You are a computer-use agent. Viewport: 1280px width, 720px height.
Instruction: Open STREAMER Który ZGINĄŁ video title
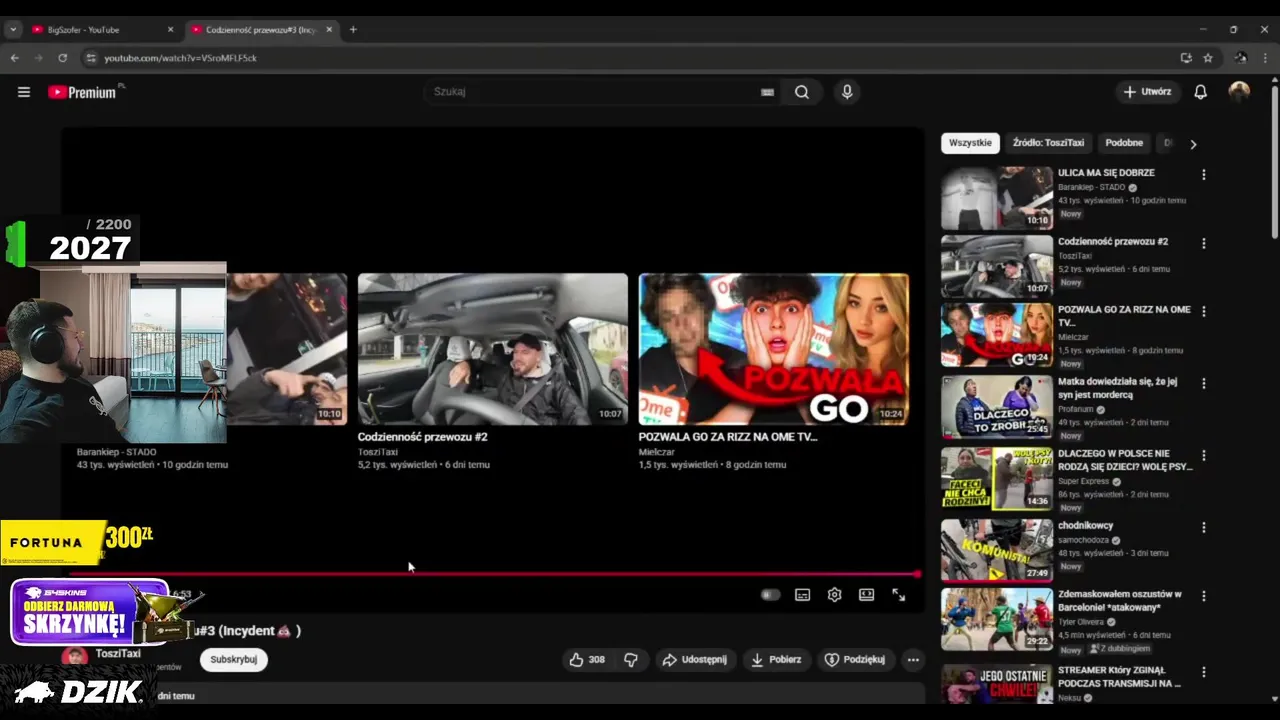[1119, 677]
